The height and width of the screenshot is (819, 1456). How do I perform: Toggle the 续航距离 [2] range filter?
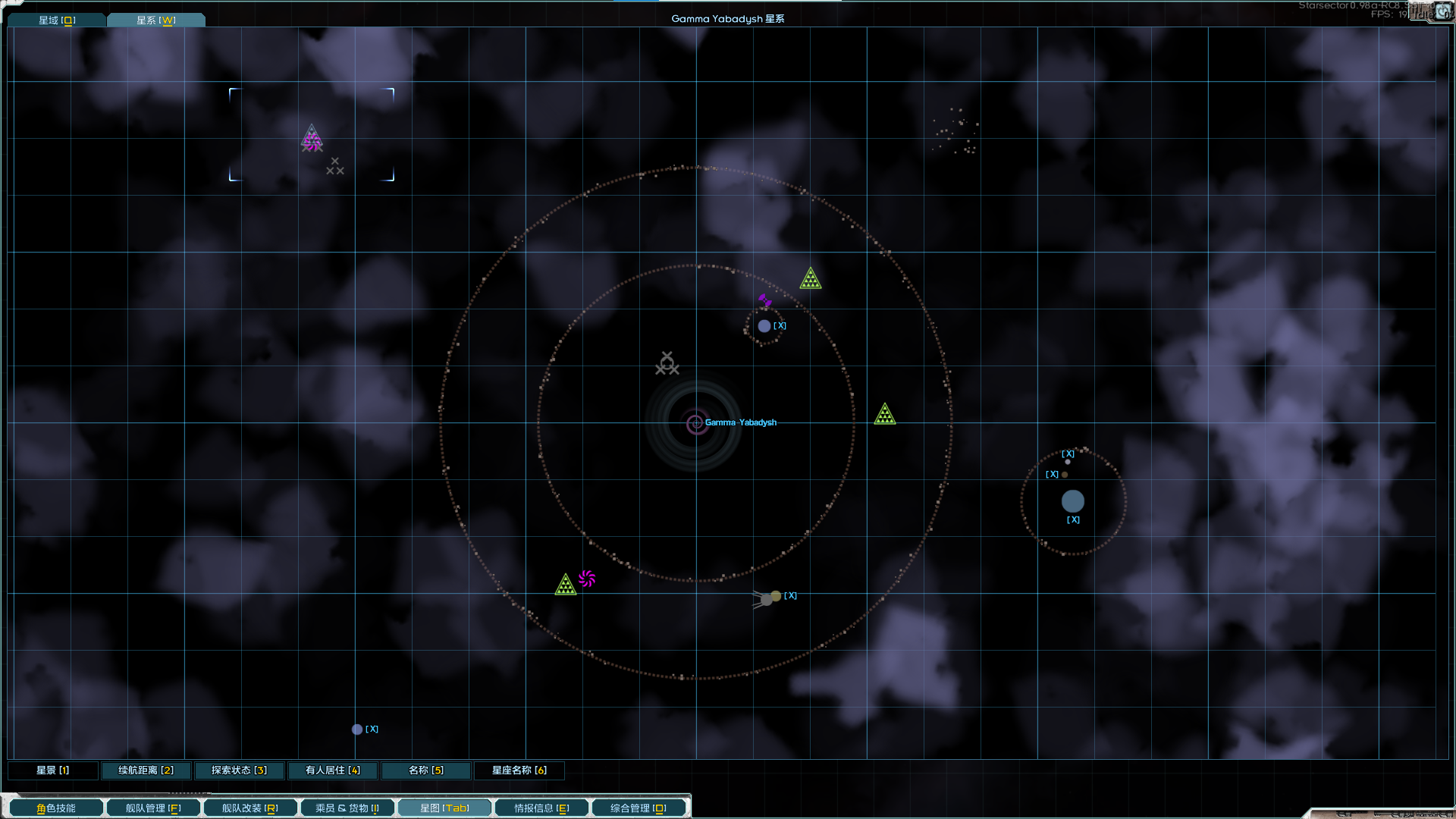146,770
